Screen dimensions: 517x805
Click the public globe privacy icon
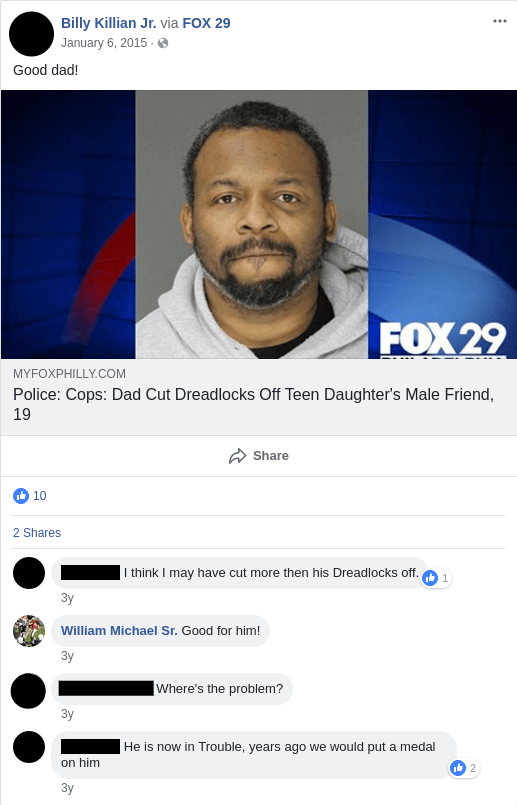click(x=163, y=43)
